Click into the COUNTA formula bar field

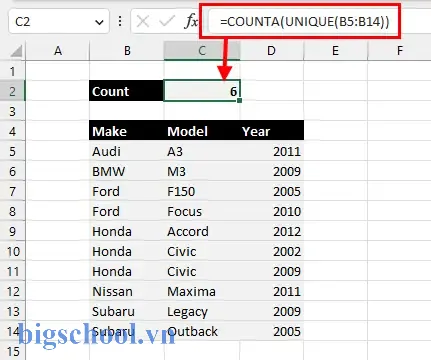[x=304, y=22]
